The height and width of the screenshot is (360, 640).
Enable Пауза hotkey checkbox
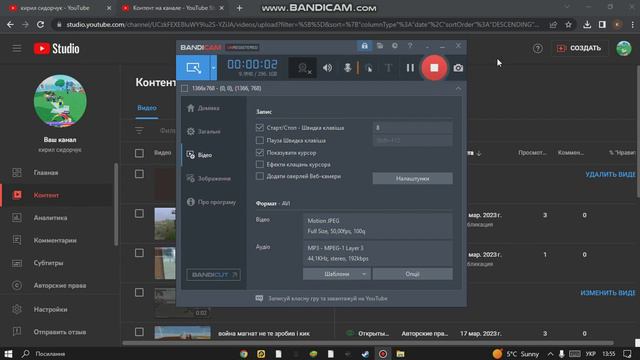coord(260,140)
